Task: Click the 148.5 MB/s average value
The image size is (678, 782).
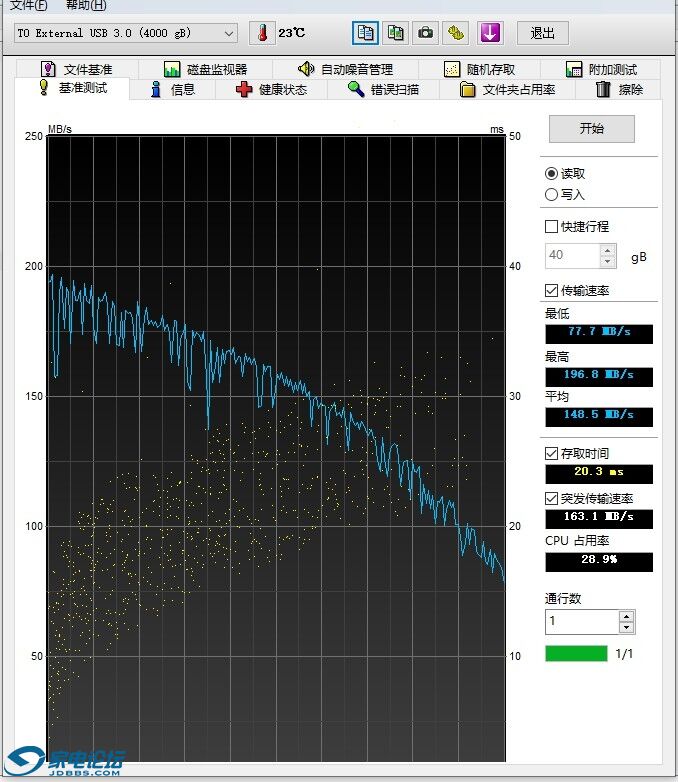Action: 599,417
